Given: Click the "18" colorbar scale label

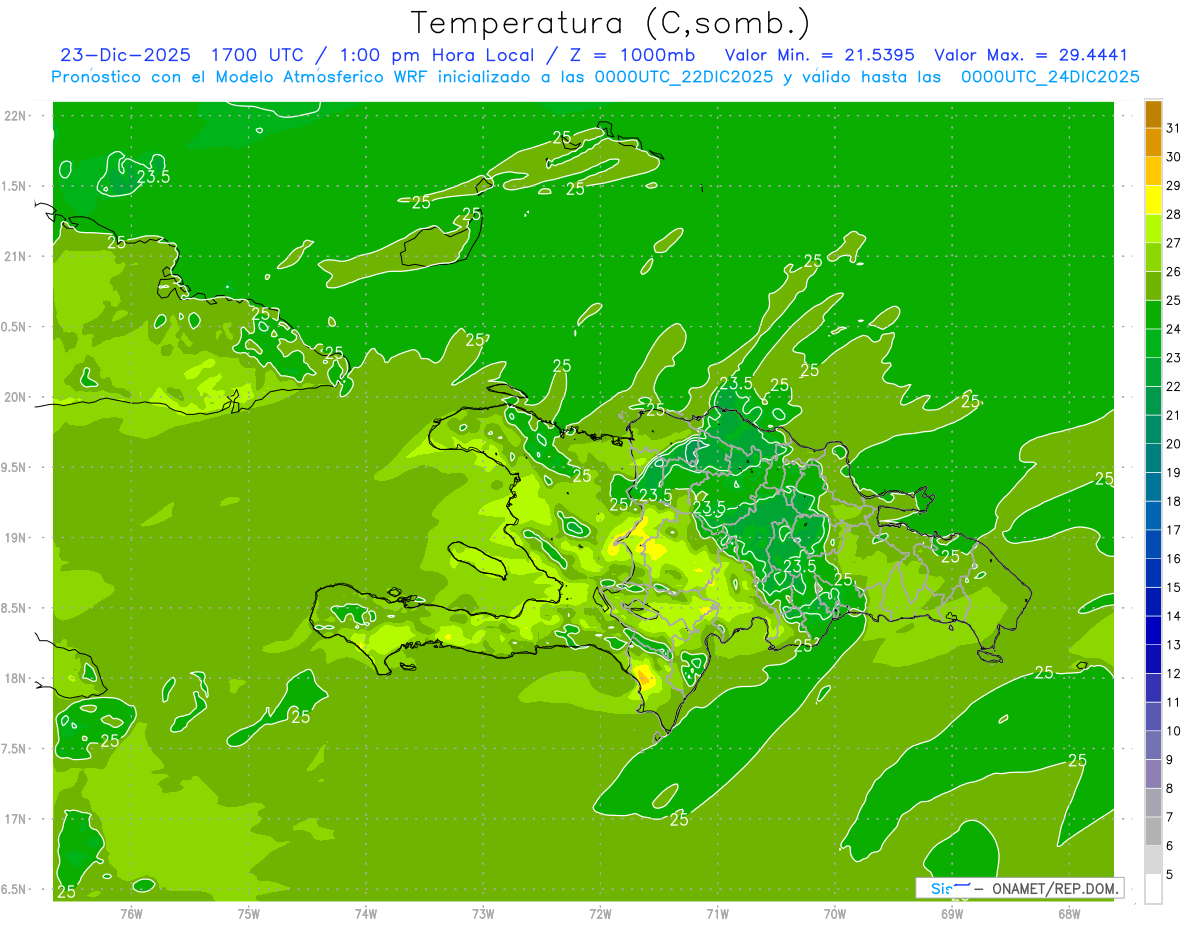Looking at the screenshot, I should [1174, 501].
